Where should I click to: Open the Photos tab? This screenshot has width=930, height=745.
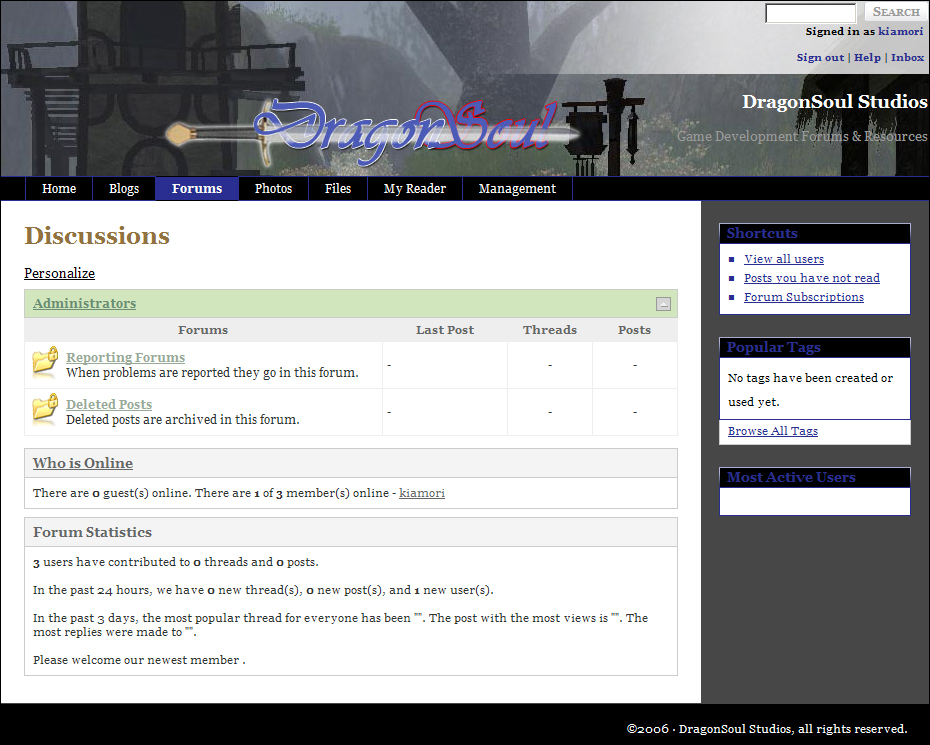tap(273, 189)
